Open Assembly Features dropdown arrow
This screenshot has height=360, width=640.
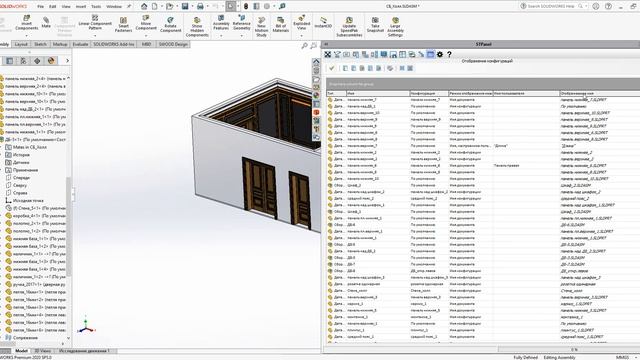[x=221, y=36]
